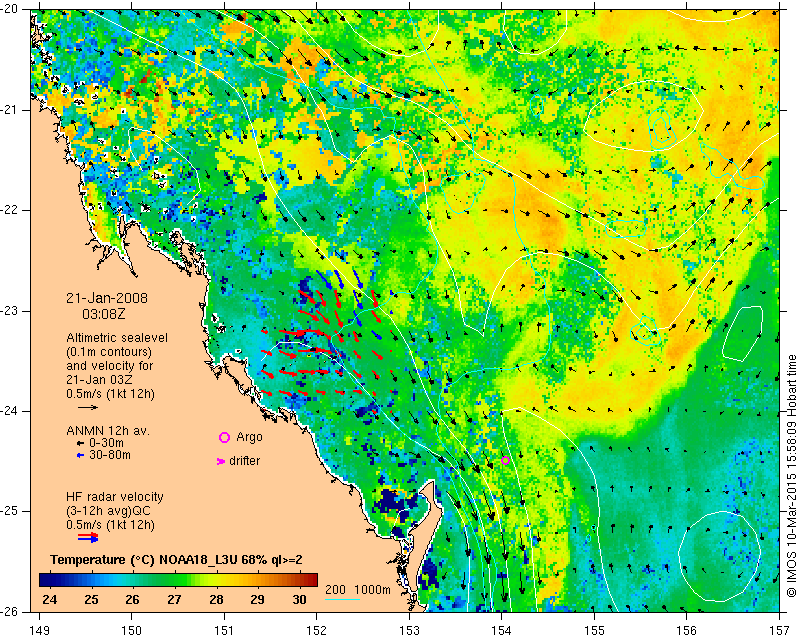The image size is (800, 640).
Task: Click the longitude axis label 155
Action: coord(594,631)
